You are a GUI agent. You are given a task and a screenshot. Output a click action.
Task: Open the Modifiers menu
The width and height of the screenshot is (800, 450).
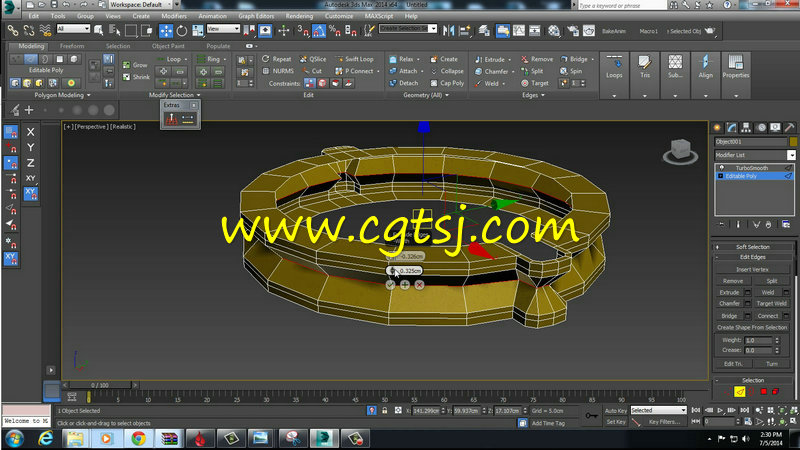click(x=174, y=16)
